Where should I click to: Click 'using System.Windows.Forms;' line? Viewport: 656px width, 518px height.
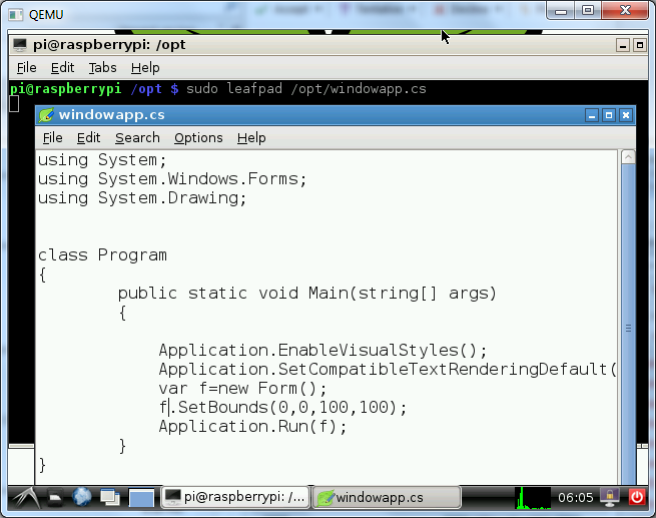tap(172, 180)
